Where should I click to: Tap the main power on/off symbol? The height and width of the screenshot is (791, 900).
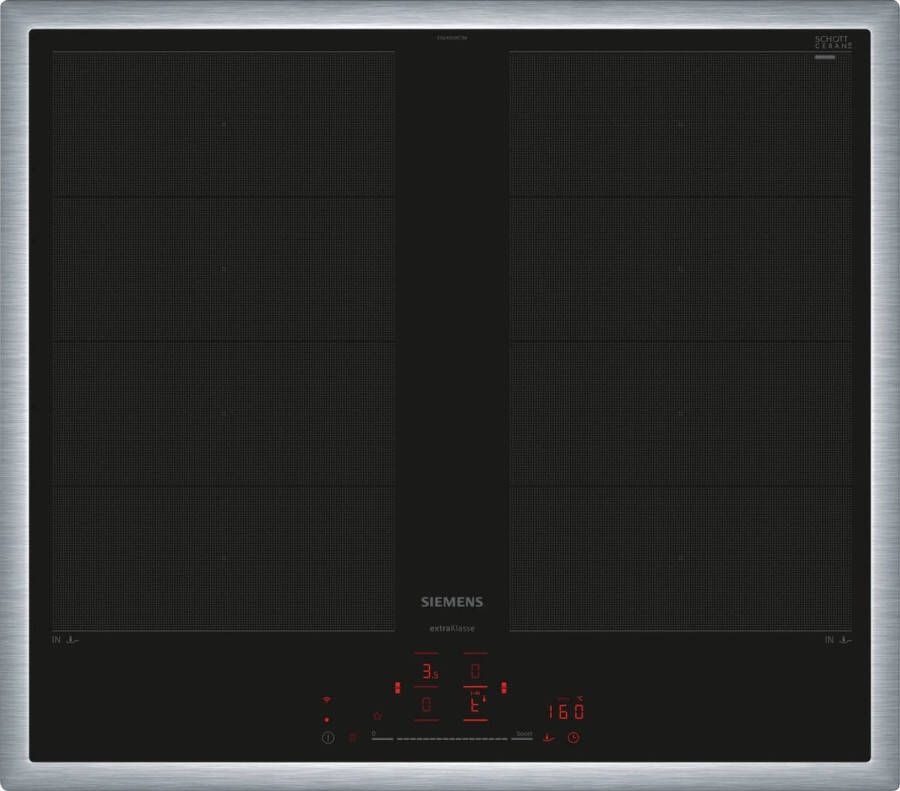click(328, 738)
